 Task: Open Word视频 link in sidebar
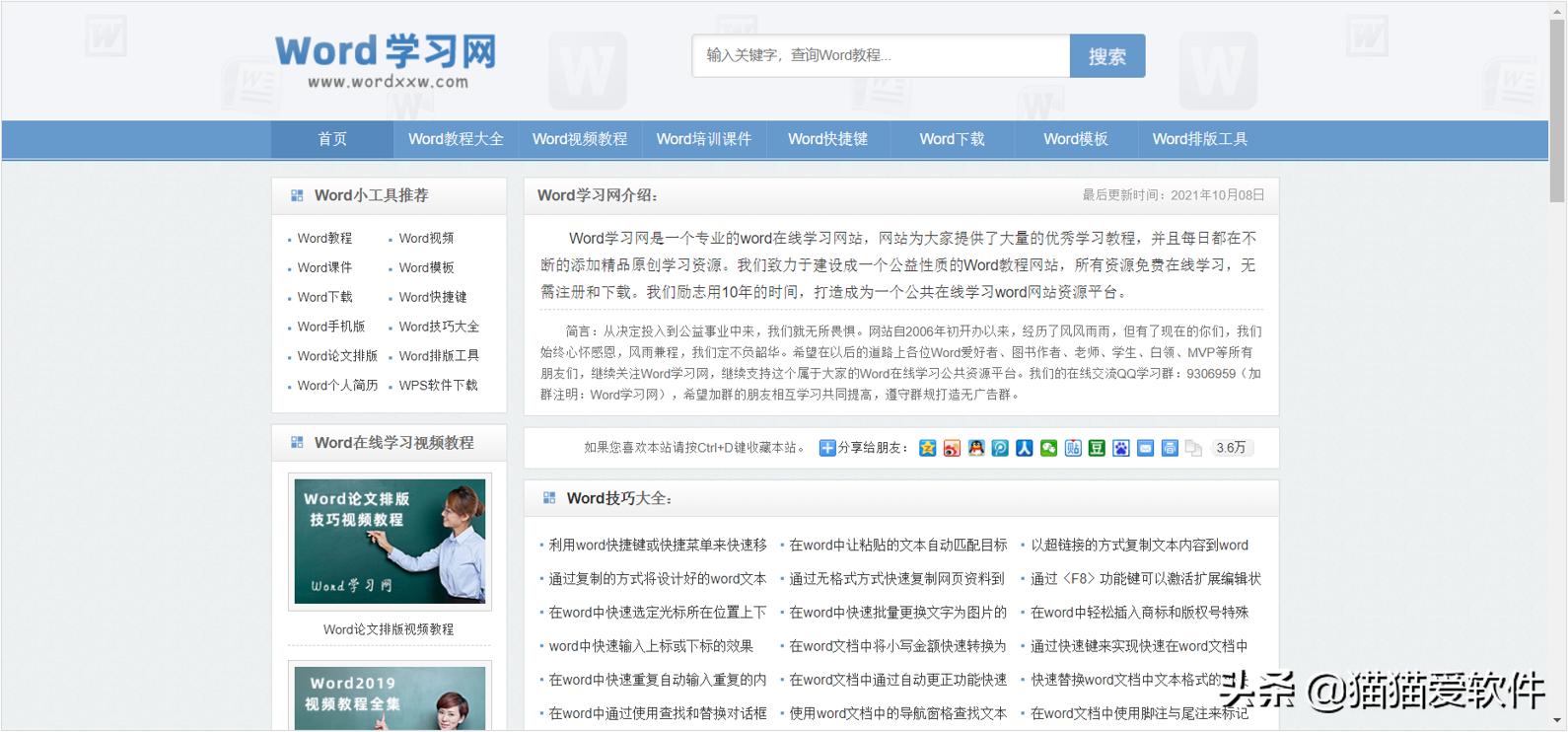pos(426,239)
